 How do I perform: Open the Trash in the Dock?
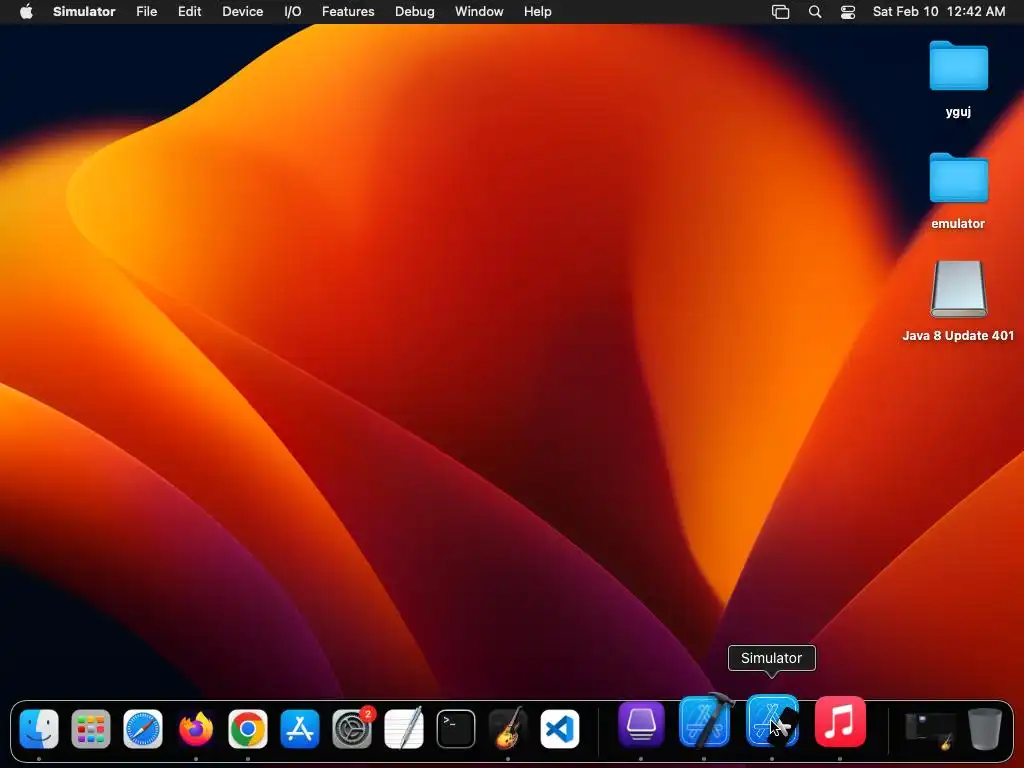984,728
